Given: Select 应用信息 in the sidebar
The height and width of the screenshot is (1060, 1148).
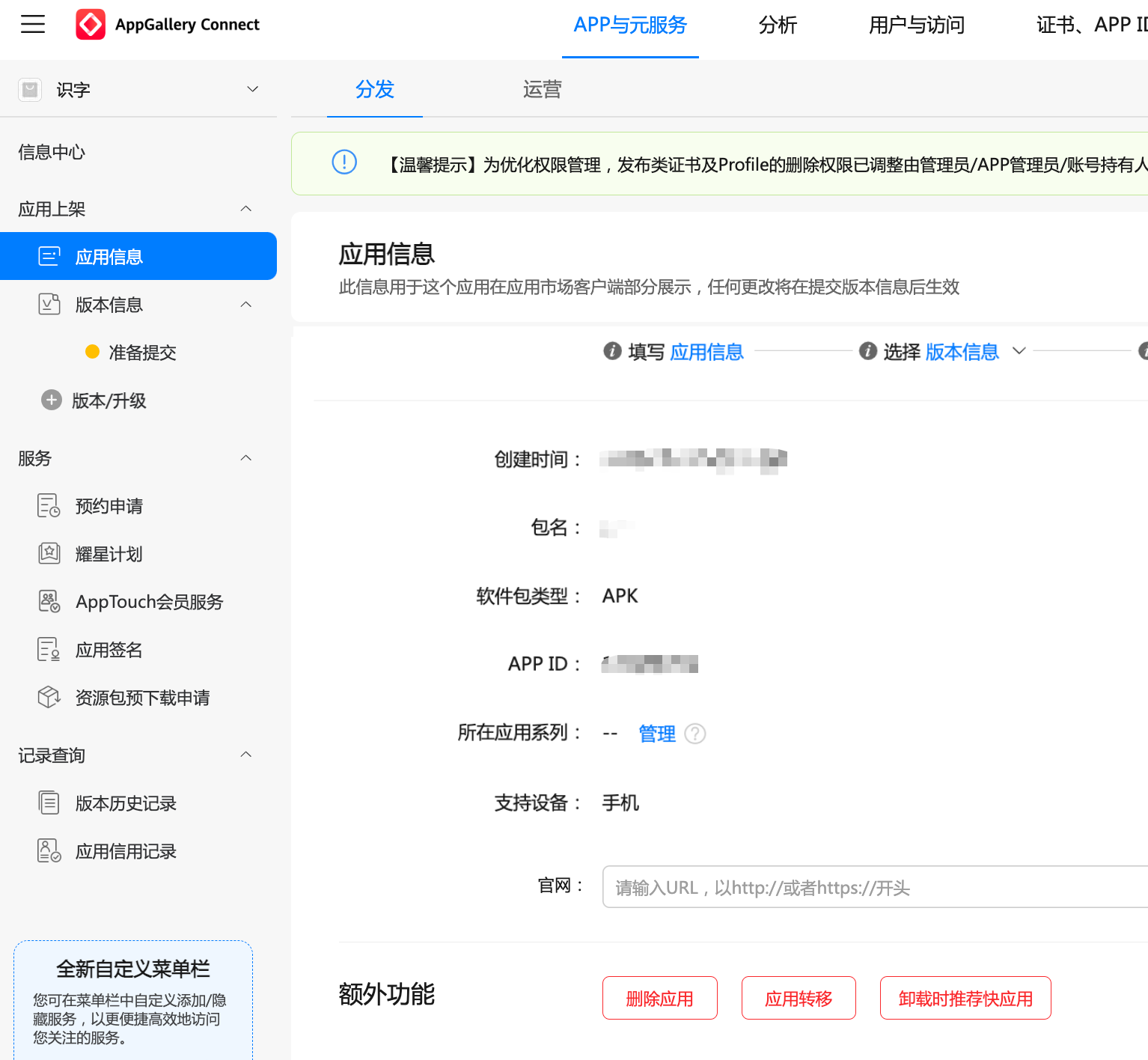Looking at the screenshot, I should point(138,256).
